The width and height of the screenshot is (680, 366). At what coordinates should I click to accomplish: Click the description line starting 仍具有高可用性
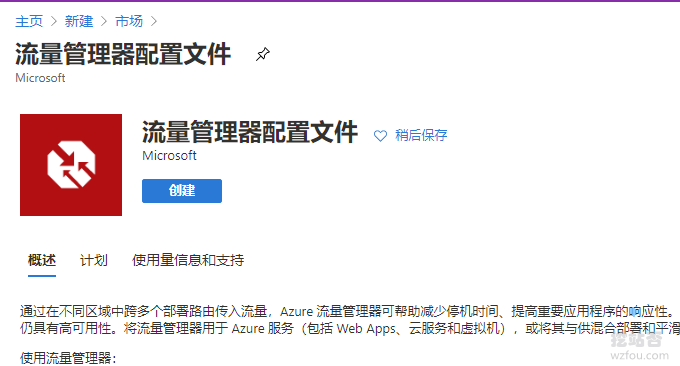pyautogui.click(x=350, y=328)
